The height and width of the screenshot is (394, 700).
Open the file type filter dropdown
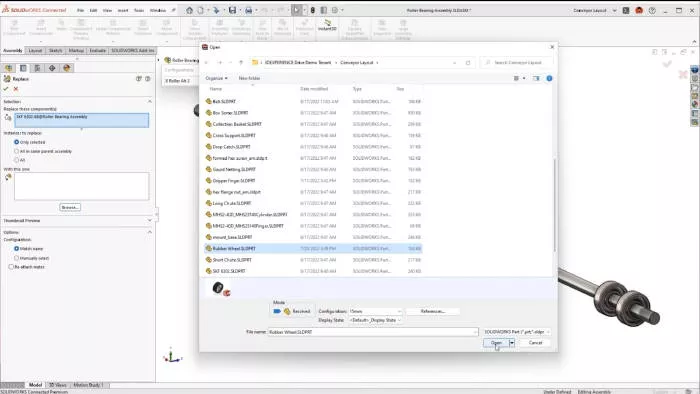(x=516, y=332)
